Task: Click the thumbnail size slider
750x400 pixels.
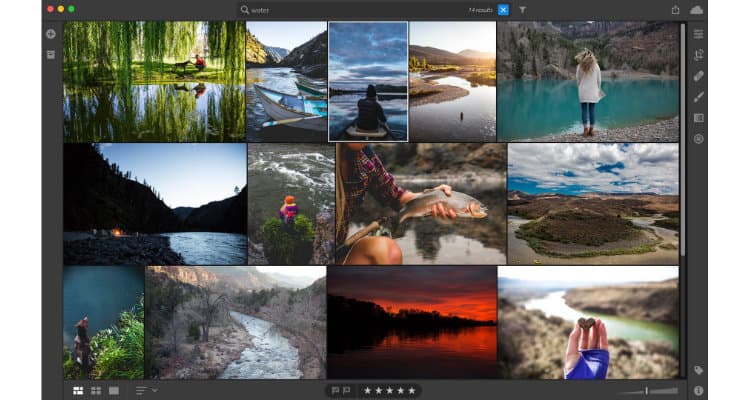Action: point(647,390)
